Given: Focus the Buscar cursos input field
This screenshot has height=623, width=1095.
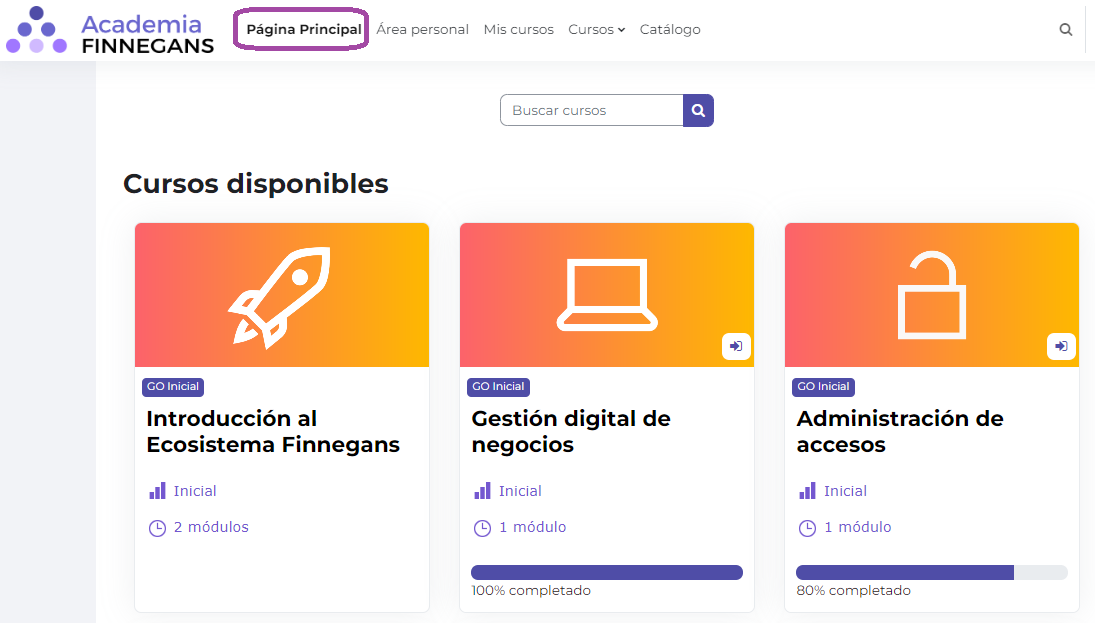Looking at the screenshot, I should coord(591,111).
